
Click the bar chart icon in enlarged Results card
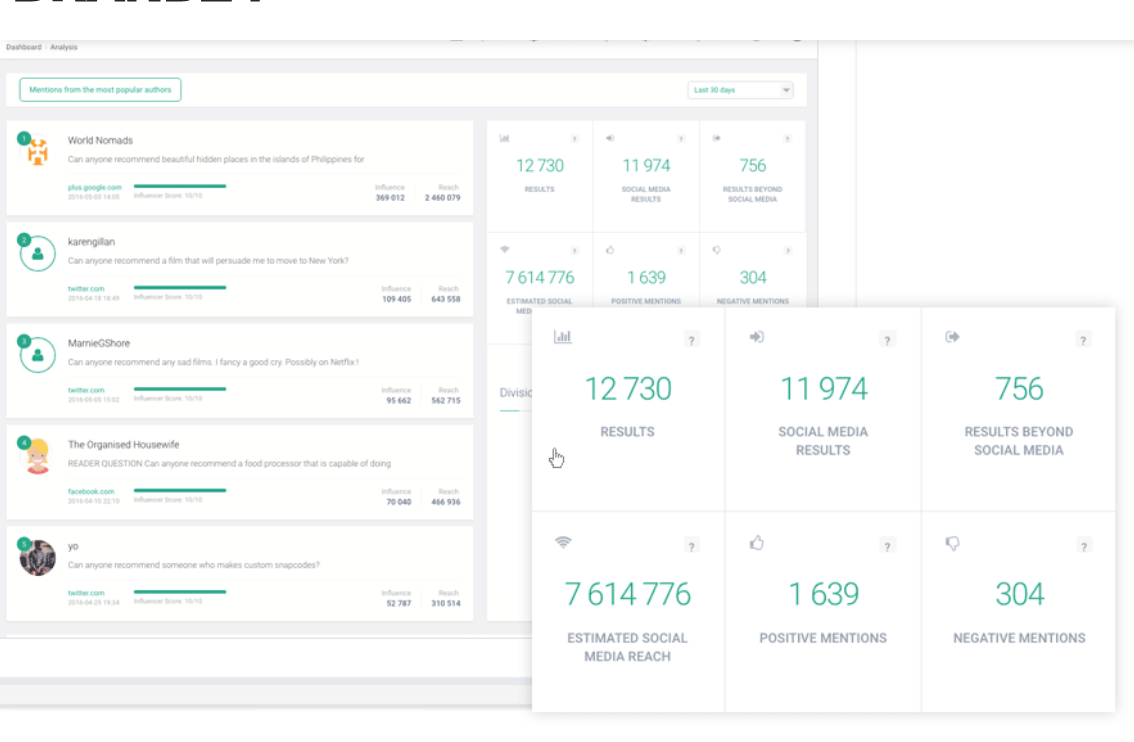point(562,338)
